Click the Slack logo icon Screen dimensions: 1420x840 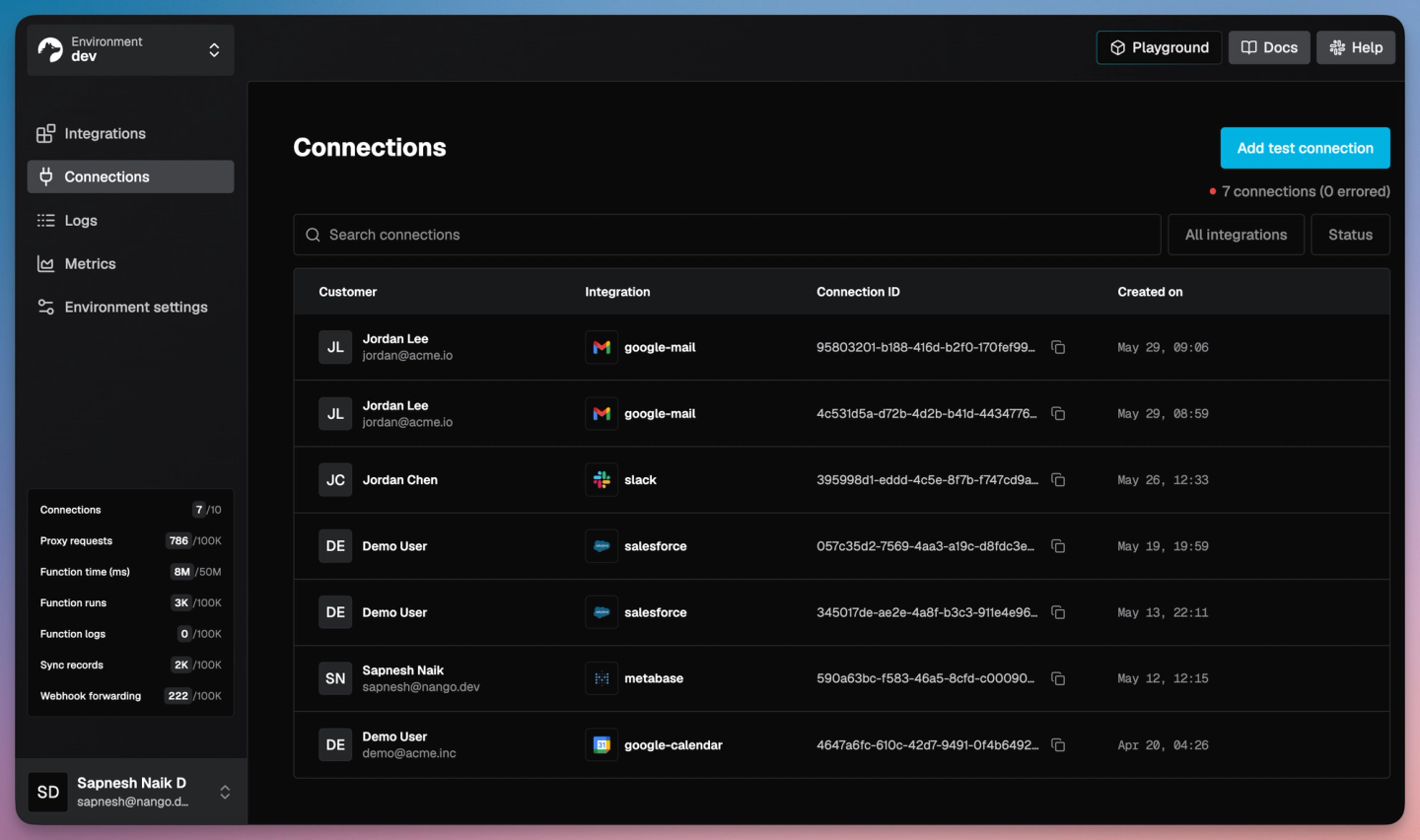[602, 480]
